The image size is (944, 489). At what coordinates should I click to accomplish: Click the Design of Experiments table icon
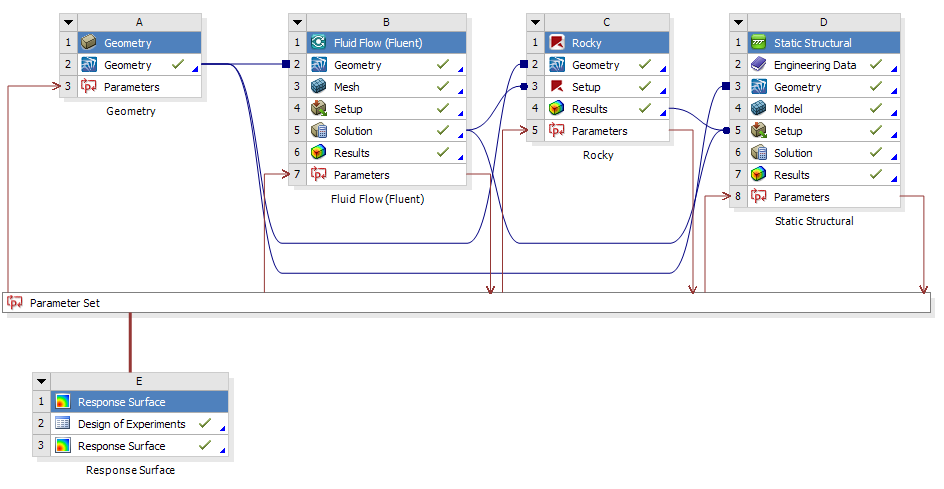click(63, 424)
